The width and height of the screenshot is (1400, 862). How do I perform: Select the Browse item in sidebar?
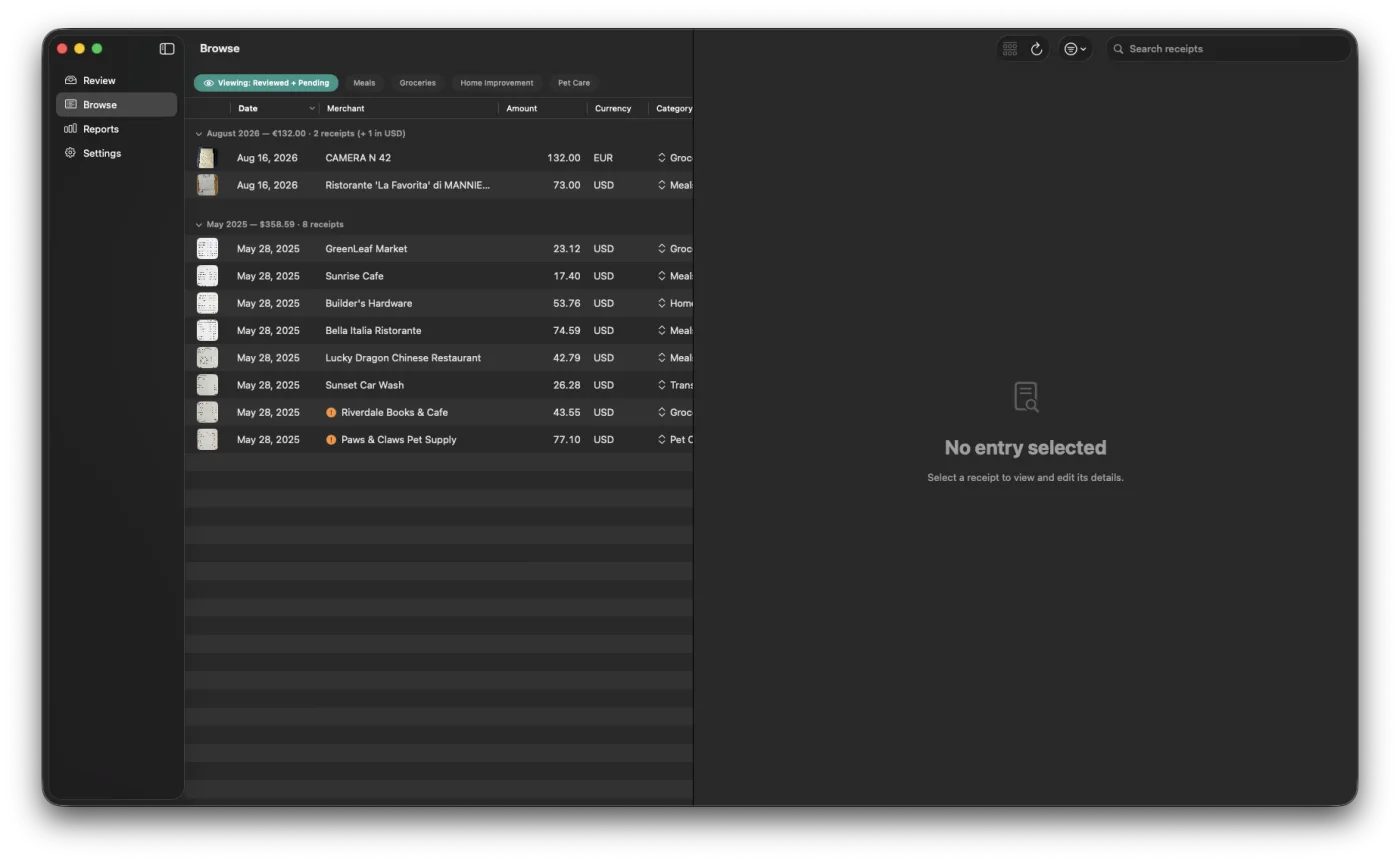point(116,105)
